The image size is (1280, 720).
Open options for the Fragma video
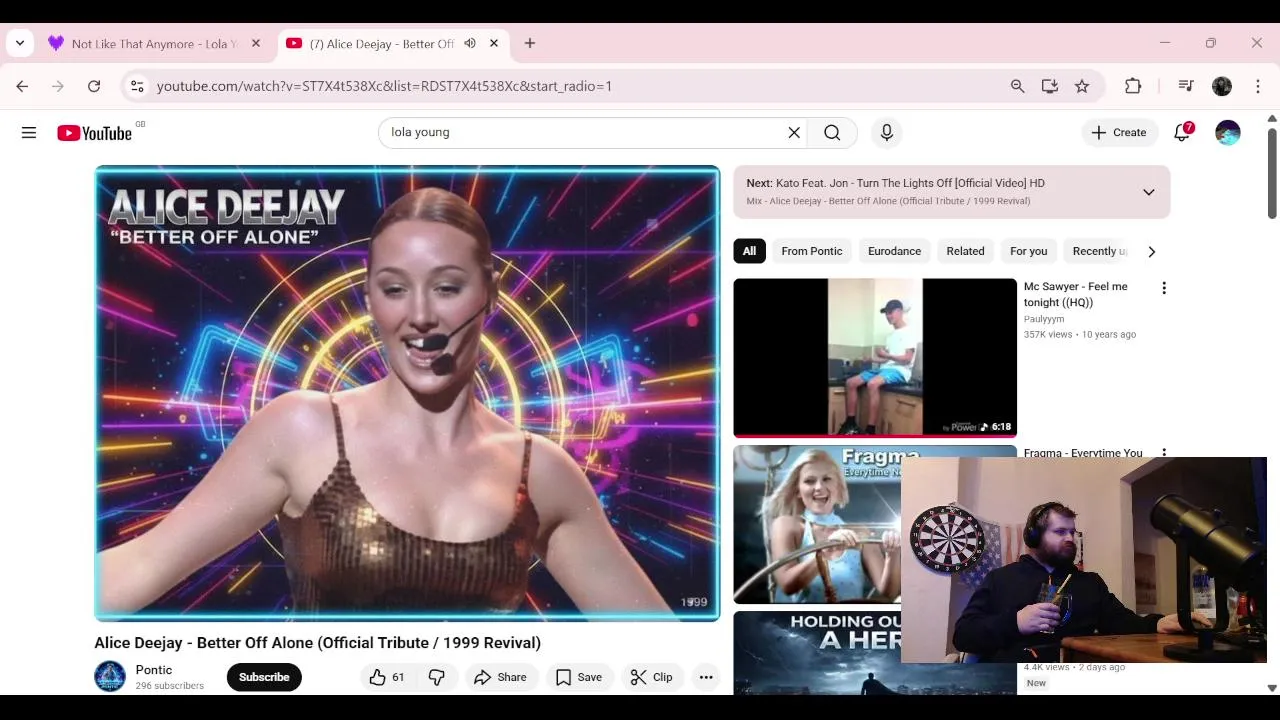[1163, 452]
